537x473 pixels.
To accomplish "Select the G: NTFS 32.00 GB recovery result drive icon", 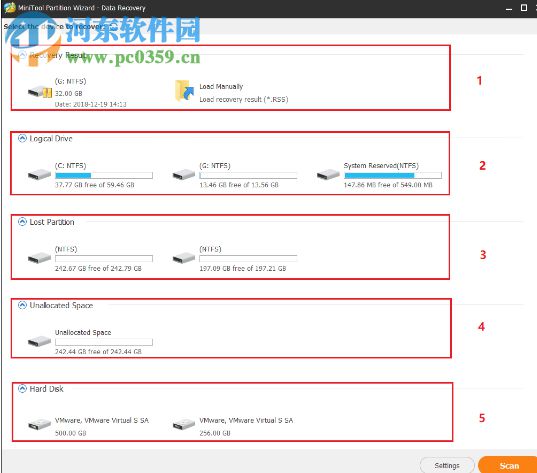I will [x=40, y=92].
